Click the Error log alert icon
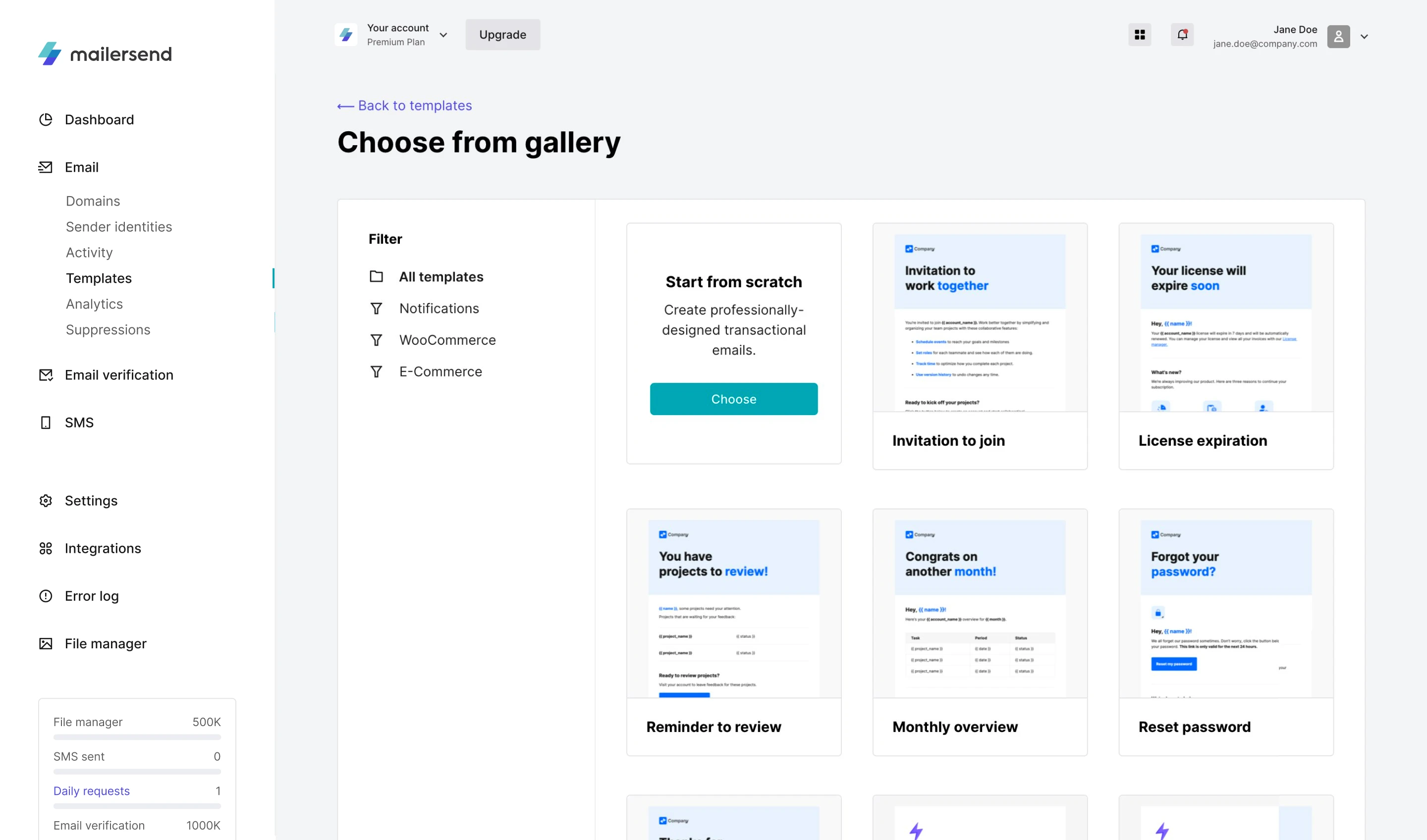 (x=46, y=595)
